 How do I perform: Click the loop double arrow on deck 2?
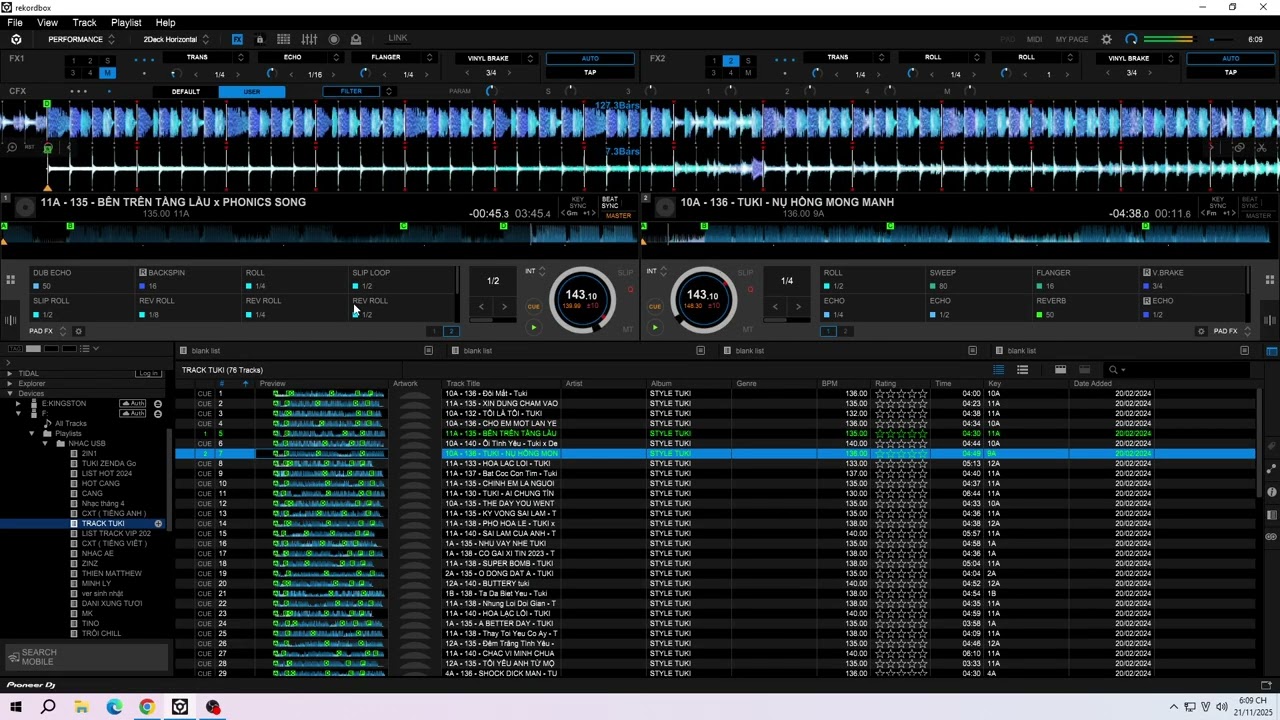tap(798, 307)
